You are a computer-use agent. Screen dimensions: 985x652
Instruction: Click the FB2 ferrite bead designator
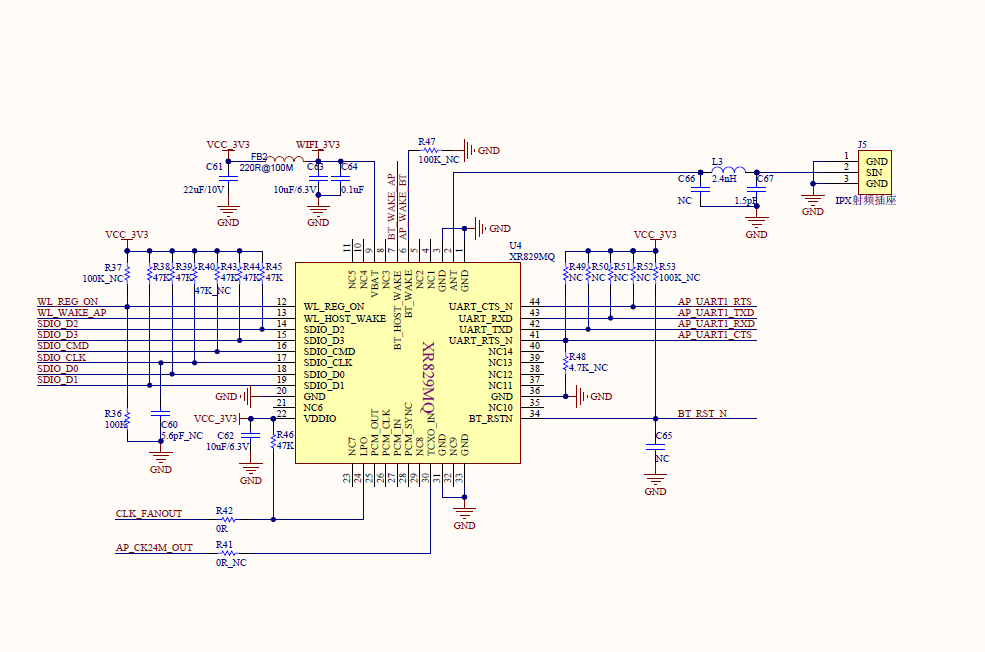[259, 156]
